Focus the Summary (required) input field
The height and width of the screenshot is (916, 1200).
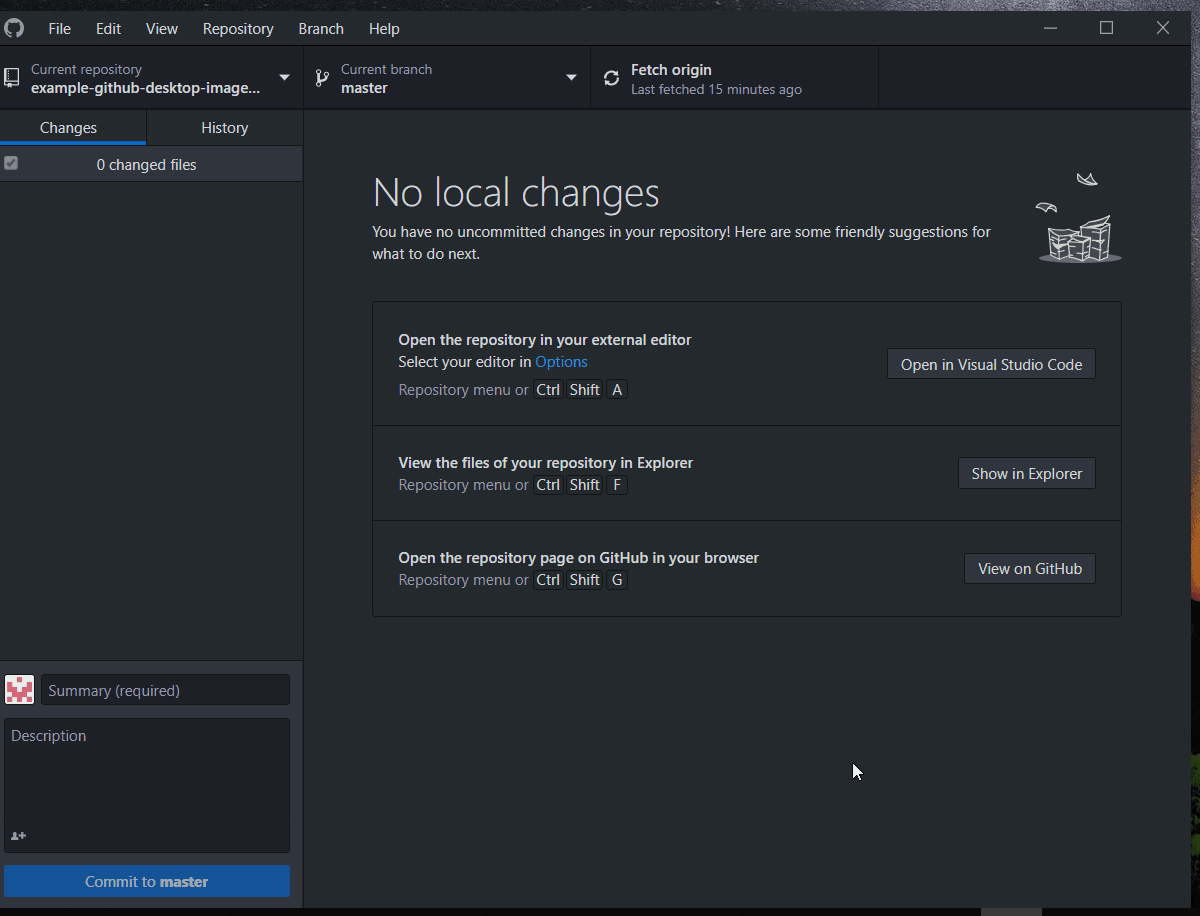coord(165,690)
